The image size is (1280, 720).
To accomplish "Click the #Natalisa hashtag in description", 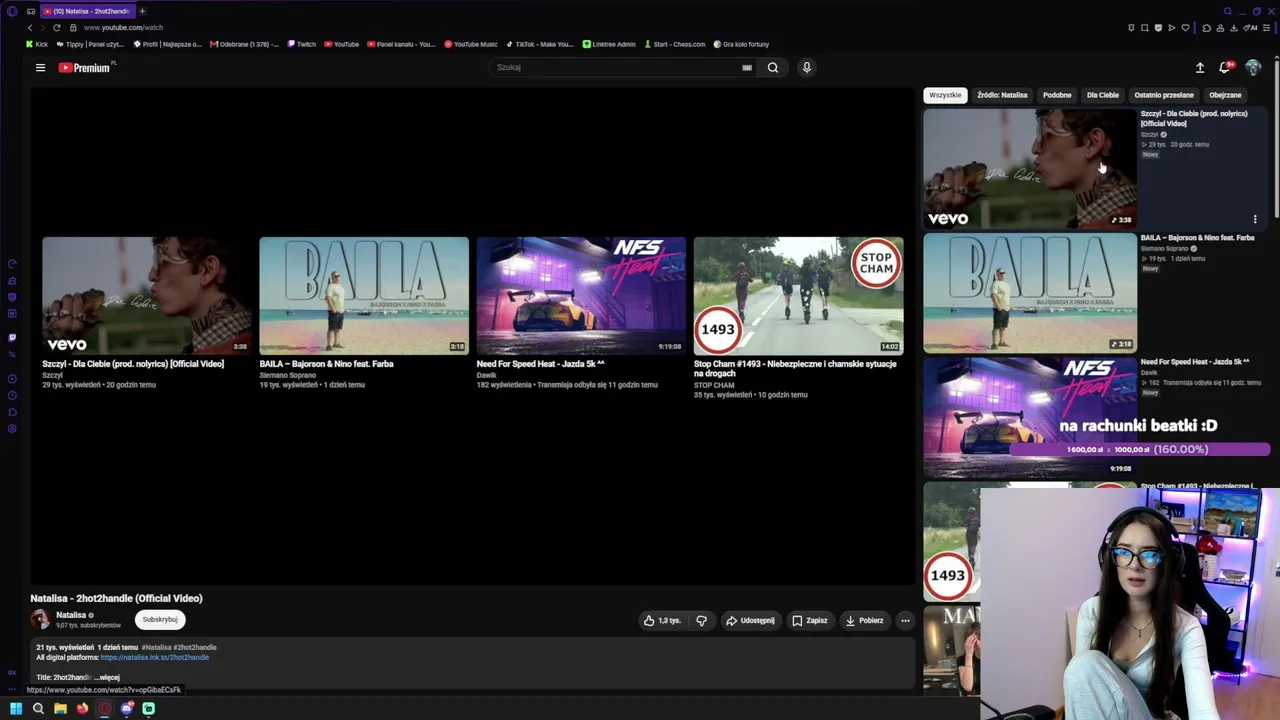I will click(x=156, y=647).
